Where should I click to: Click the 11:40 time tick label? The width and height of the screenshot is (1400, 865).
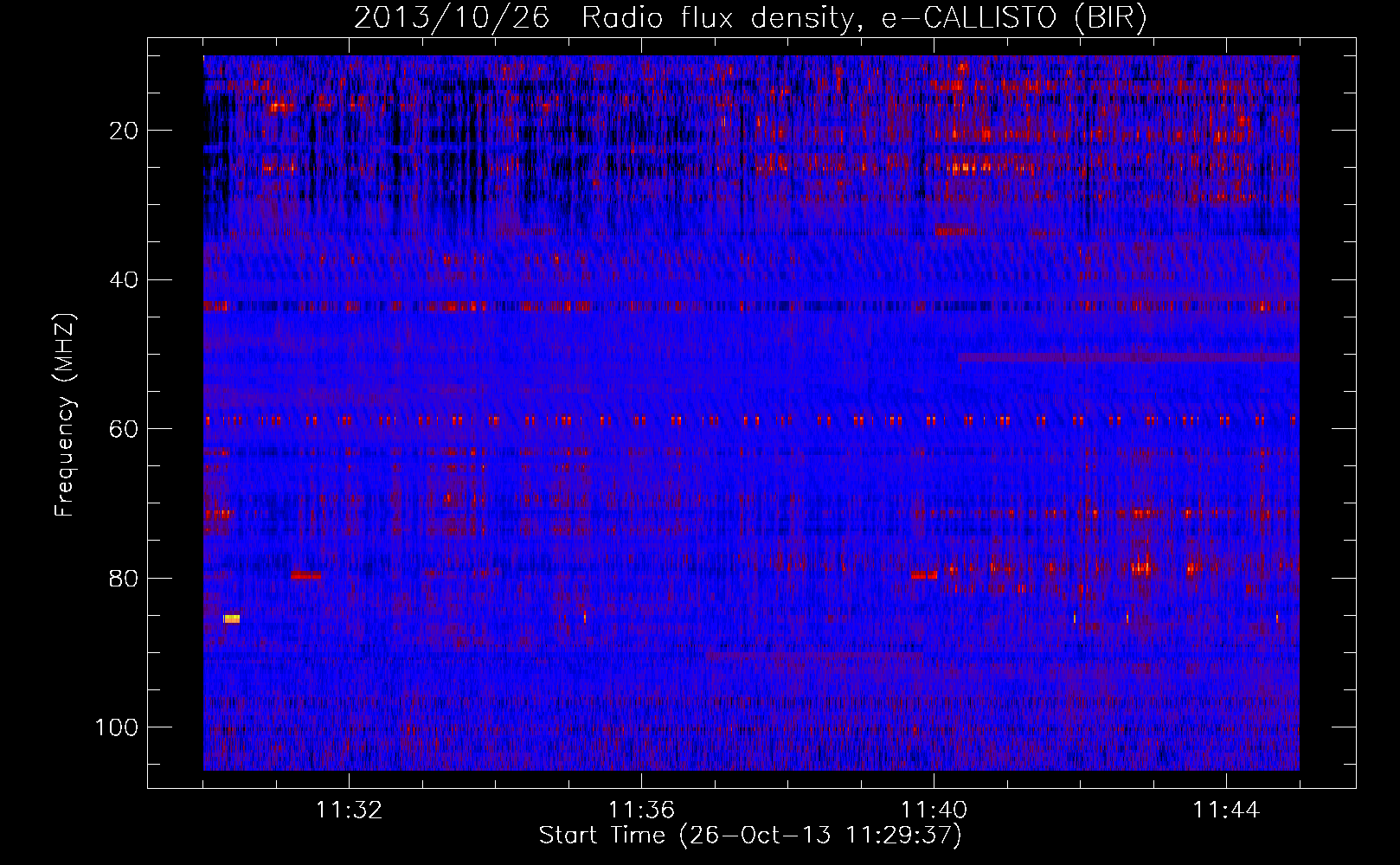coord(934,810)
